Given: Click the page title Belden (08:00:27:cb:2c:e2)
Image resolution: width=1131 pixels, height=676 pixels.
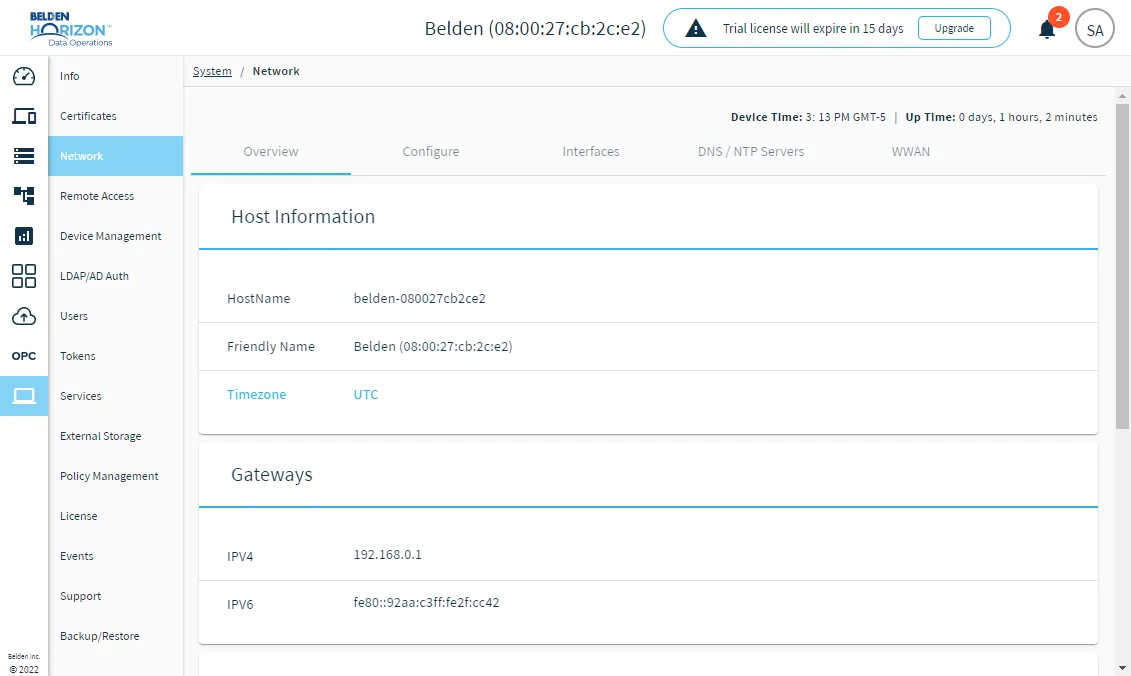Looking at the screenshot, I should click(x=535, y=28).
